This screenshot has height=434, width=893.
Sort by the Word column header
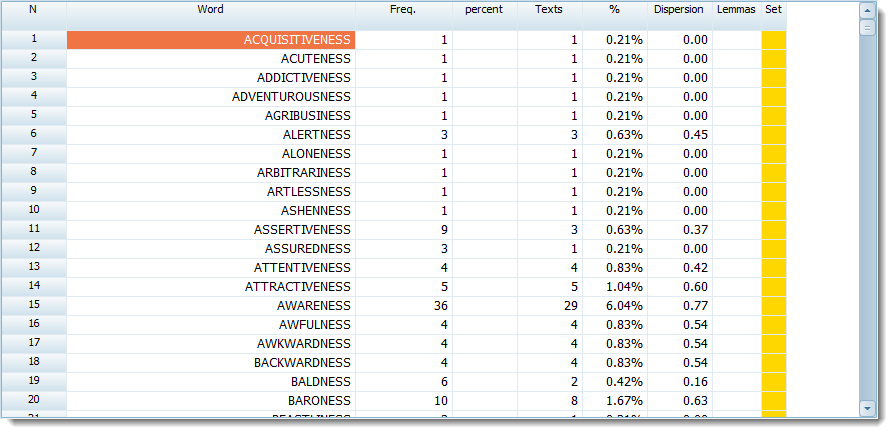[210, 10]
